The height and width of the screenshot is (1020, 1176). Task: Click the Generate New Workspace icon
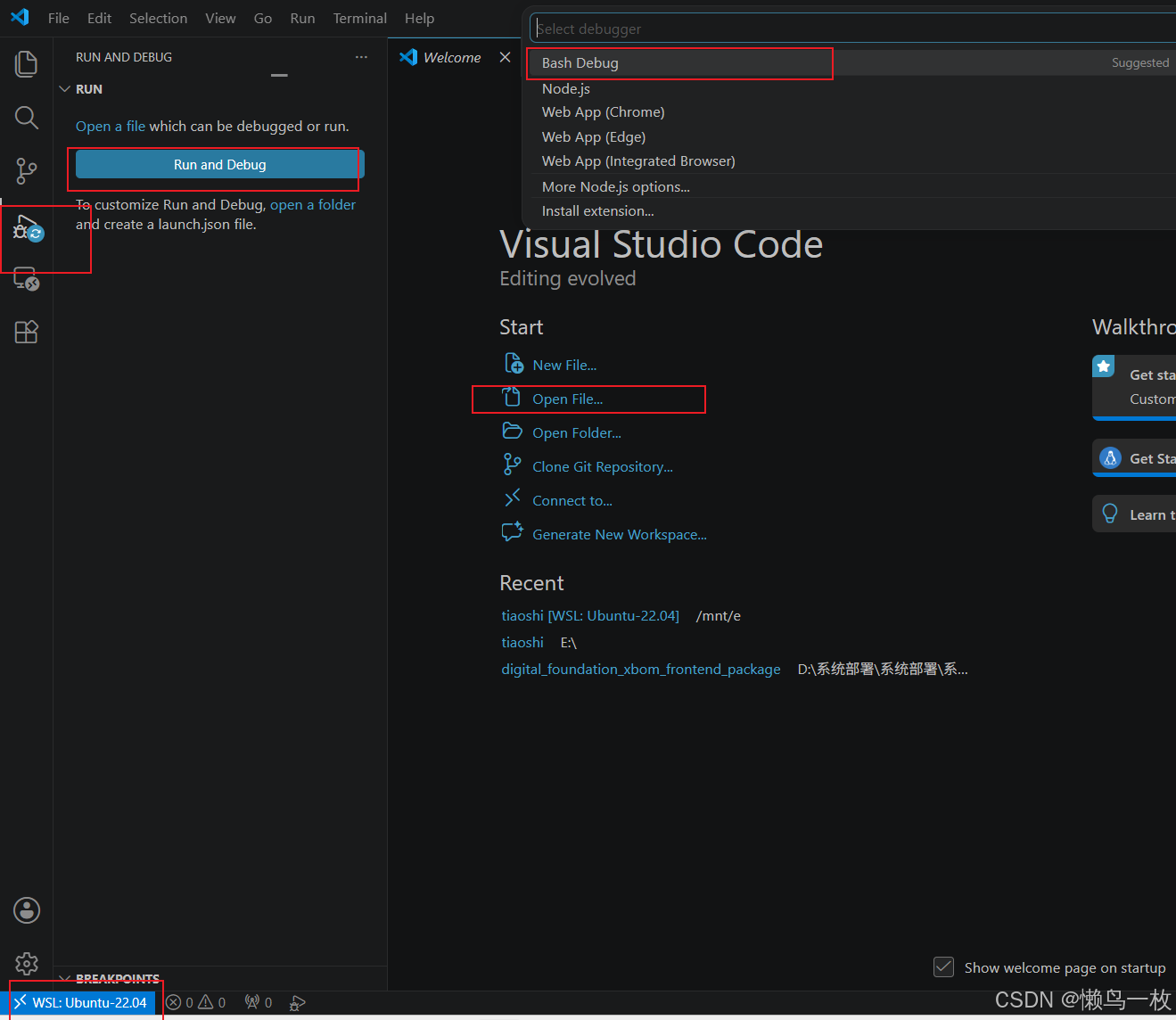point(513,532)
